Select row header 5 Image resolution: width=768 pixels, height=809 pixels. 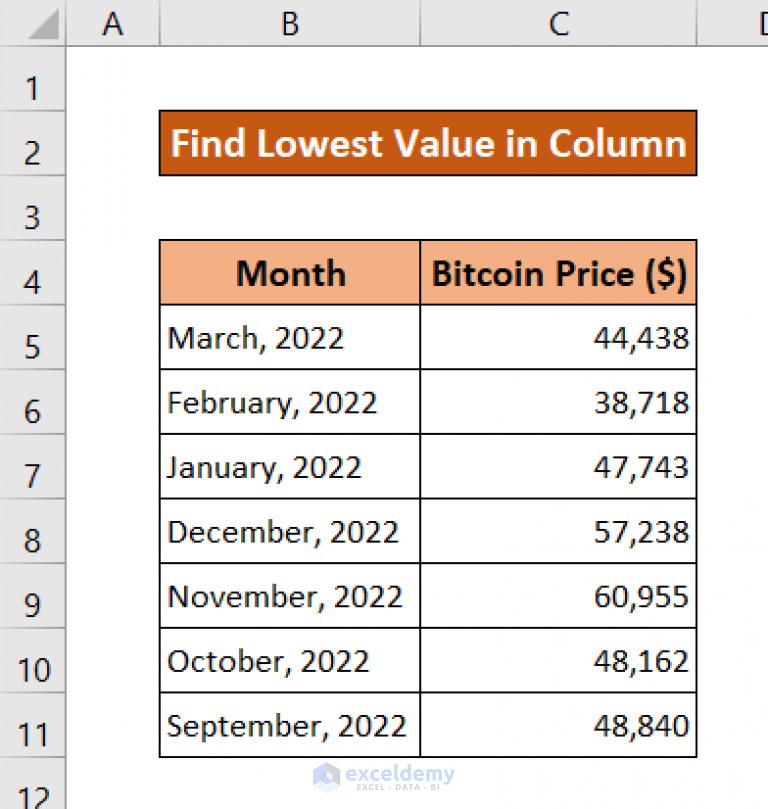(x=32, y=337)
